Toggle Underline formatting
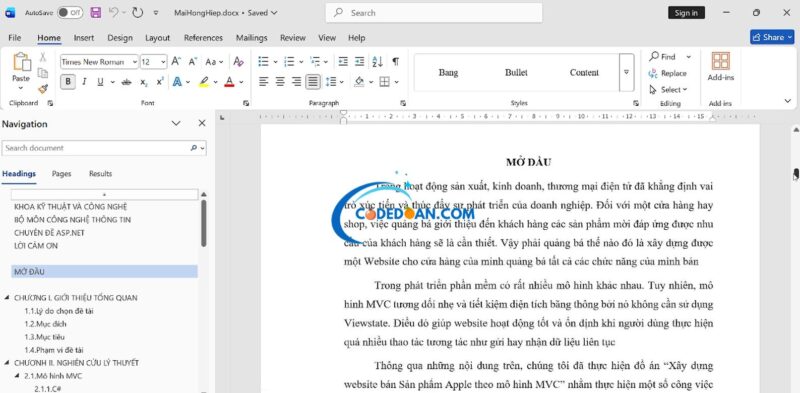This screenshot has height=393, width=800. coord(100,82)
